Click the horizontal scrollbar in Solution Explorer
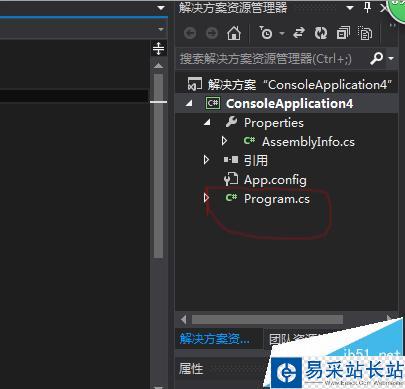The height and width of the screenshot is (389, 405). pos(267,320)
